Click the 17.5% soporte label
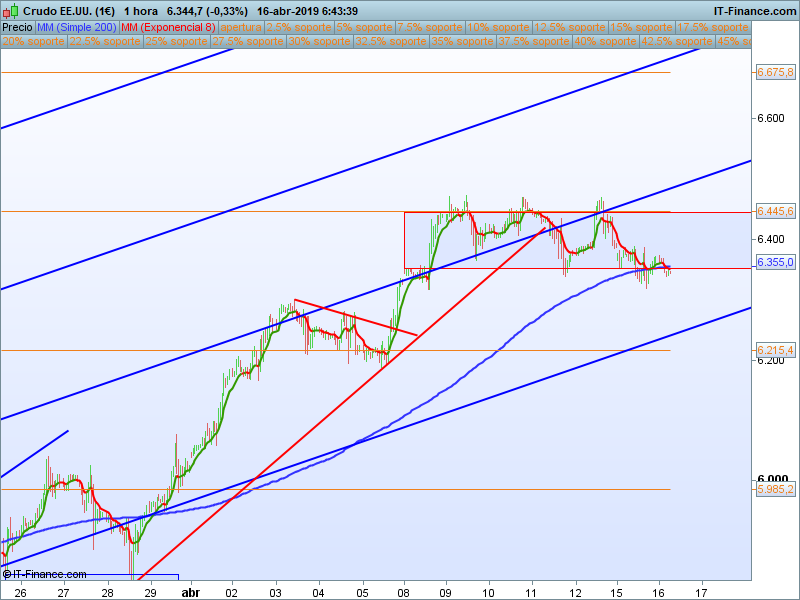800x600 pixels. point(713,28)
